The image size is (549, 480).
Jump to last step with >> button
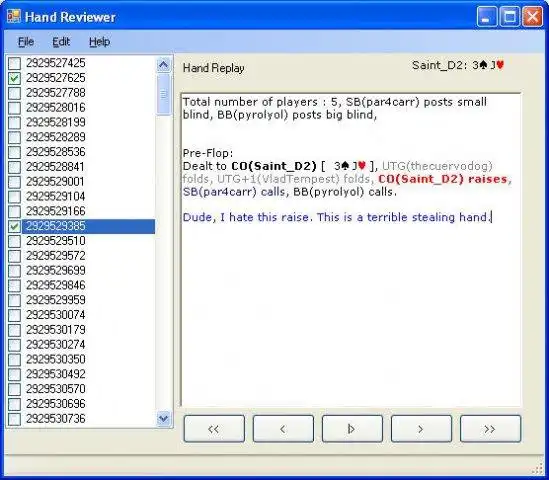[490, 429]
